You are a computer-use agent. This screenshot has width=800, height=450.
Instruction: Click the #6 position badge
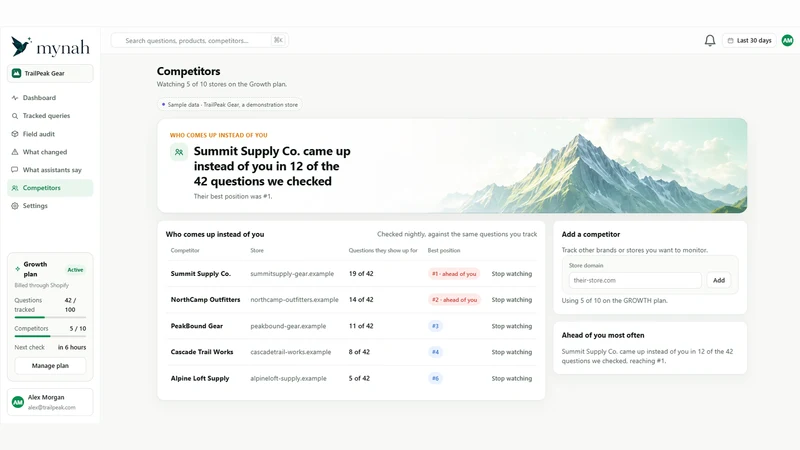(x=435, y=379)
